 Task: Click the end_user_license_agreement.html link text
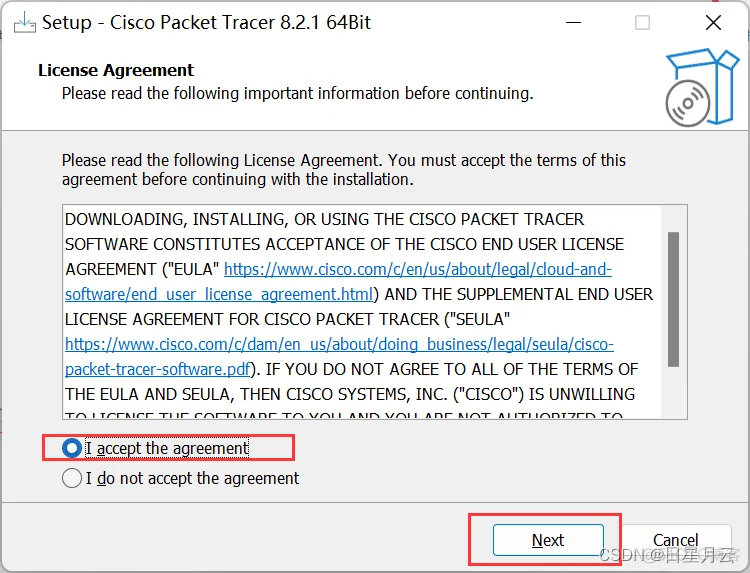tap(220, 295)
